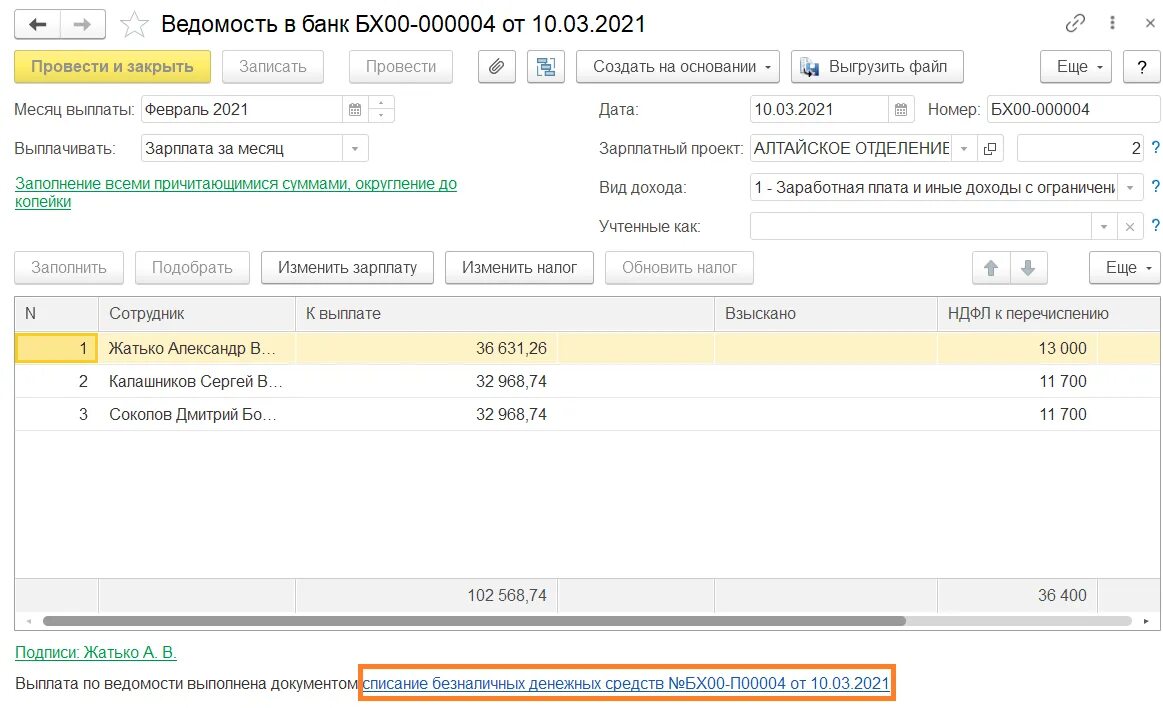Mark document as favorite with star

[134, 24]
